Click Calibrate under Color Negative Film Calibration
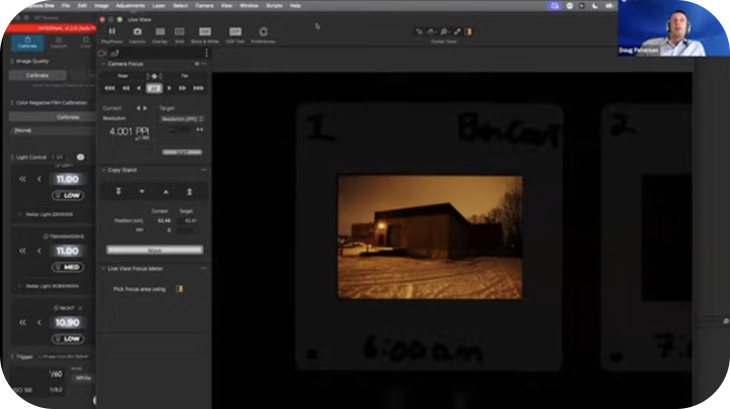Image resolution: width=730 pixels, height=409 pixels. click(68, 117)
